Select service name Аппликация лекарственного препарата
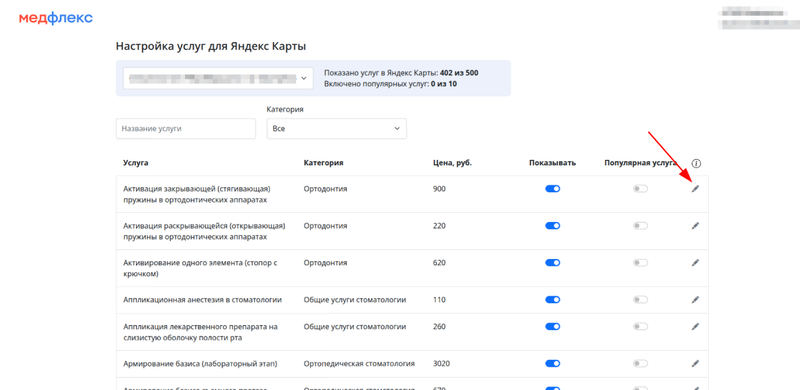Image resolution: width=800 pixels, height=390 pixels. (x=200, y=332)
